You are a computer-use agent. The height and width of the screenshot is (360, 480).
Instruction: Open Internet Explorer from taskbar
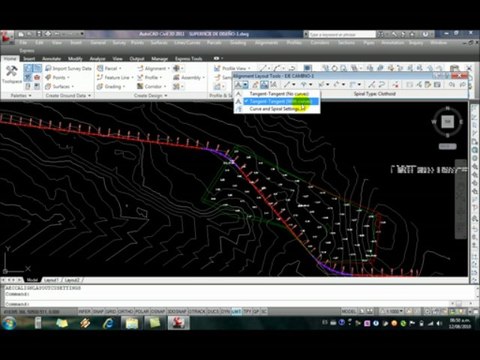pos(109,323)
